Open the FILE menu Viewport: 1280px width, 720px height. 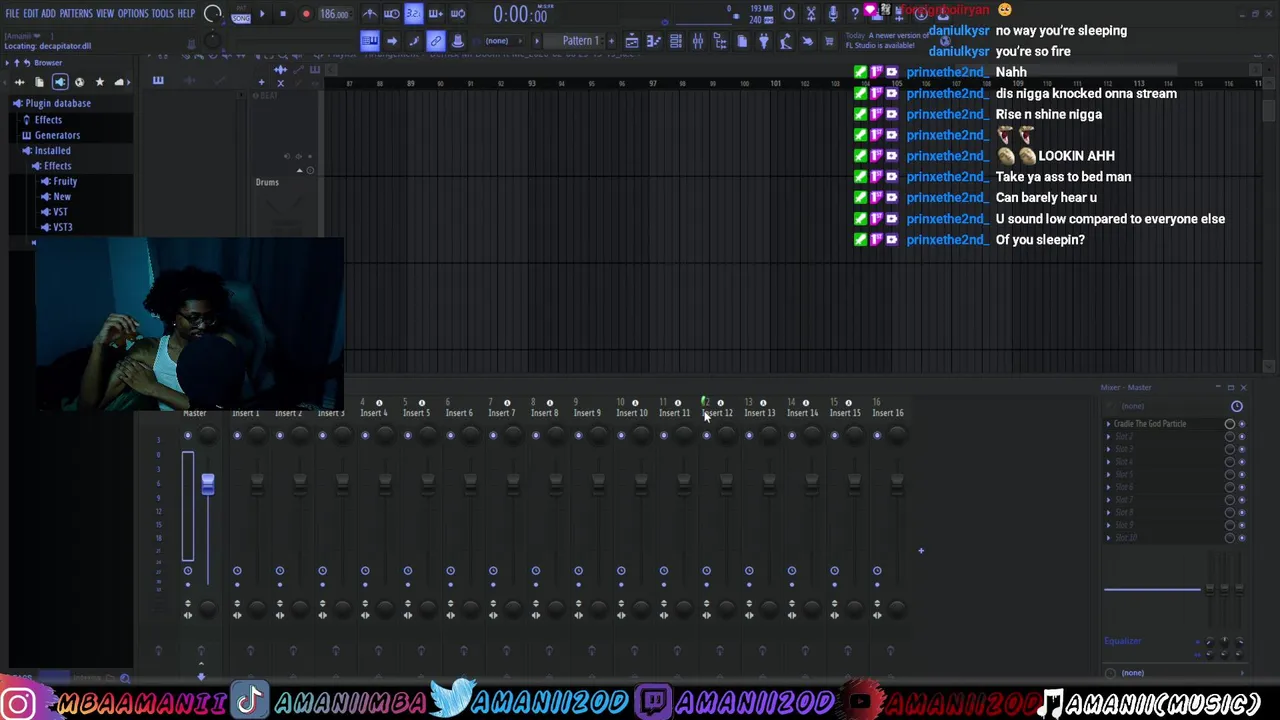[x=12, y=14]
